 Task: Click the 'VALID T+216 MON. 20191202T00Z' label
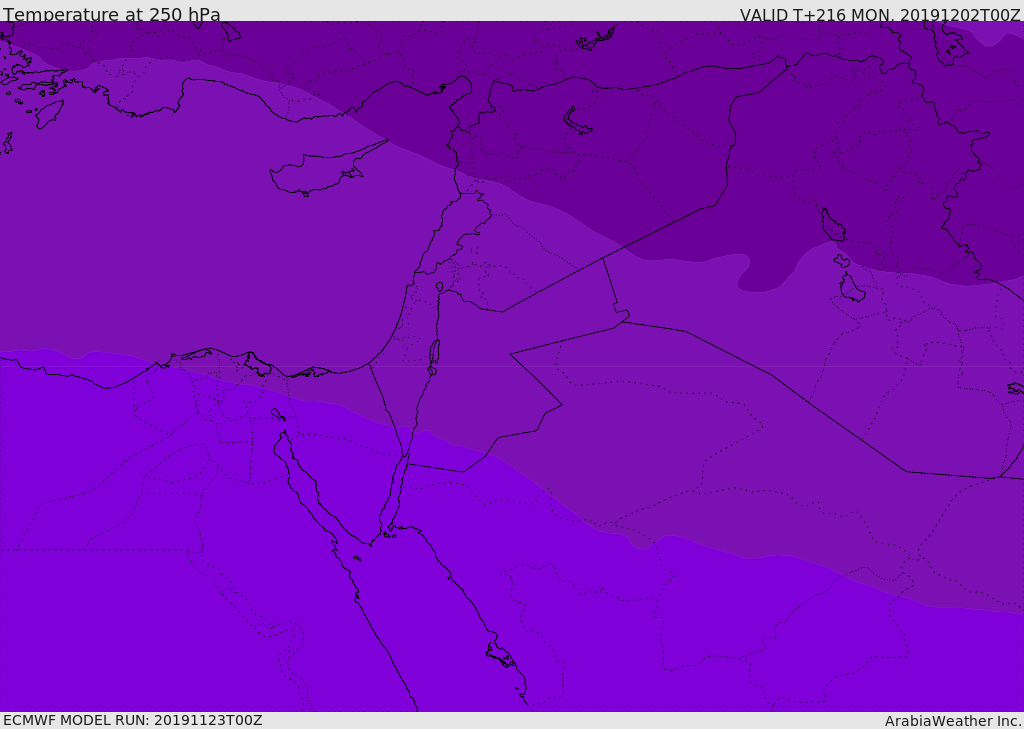pyautogui.click(x=880, y=15)
